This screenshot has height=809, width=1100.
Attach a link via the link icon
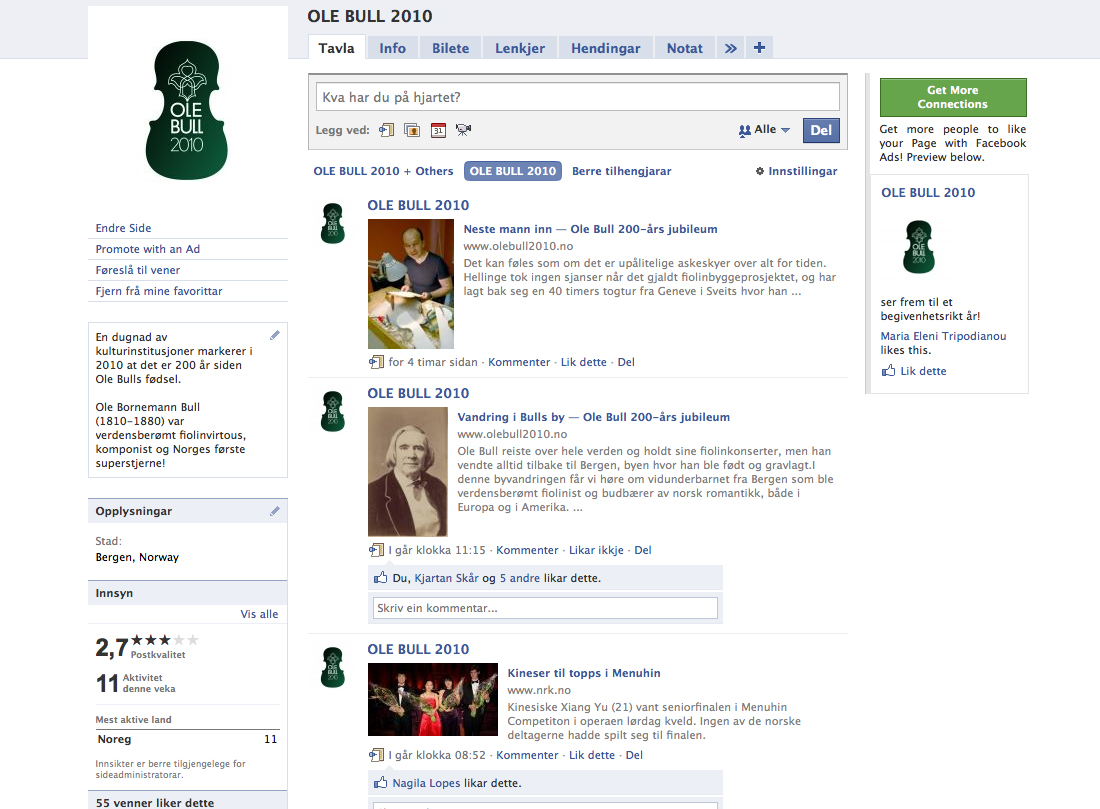pos(387,130)
